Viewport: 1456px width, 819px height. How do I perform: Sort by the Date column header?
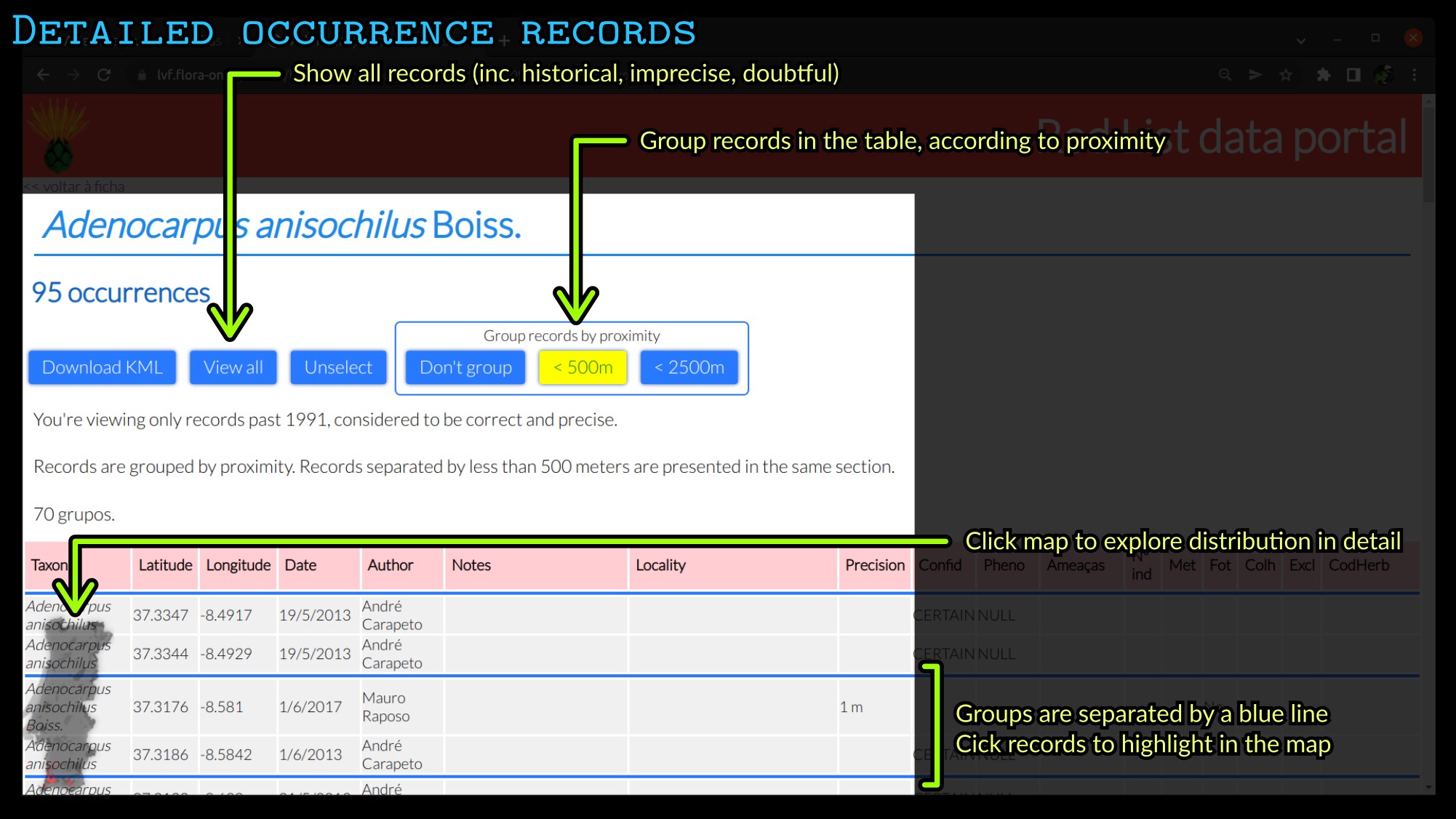[300, 565]
